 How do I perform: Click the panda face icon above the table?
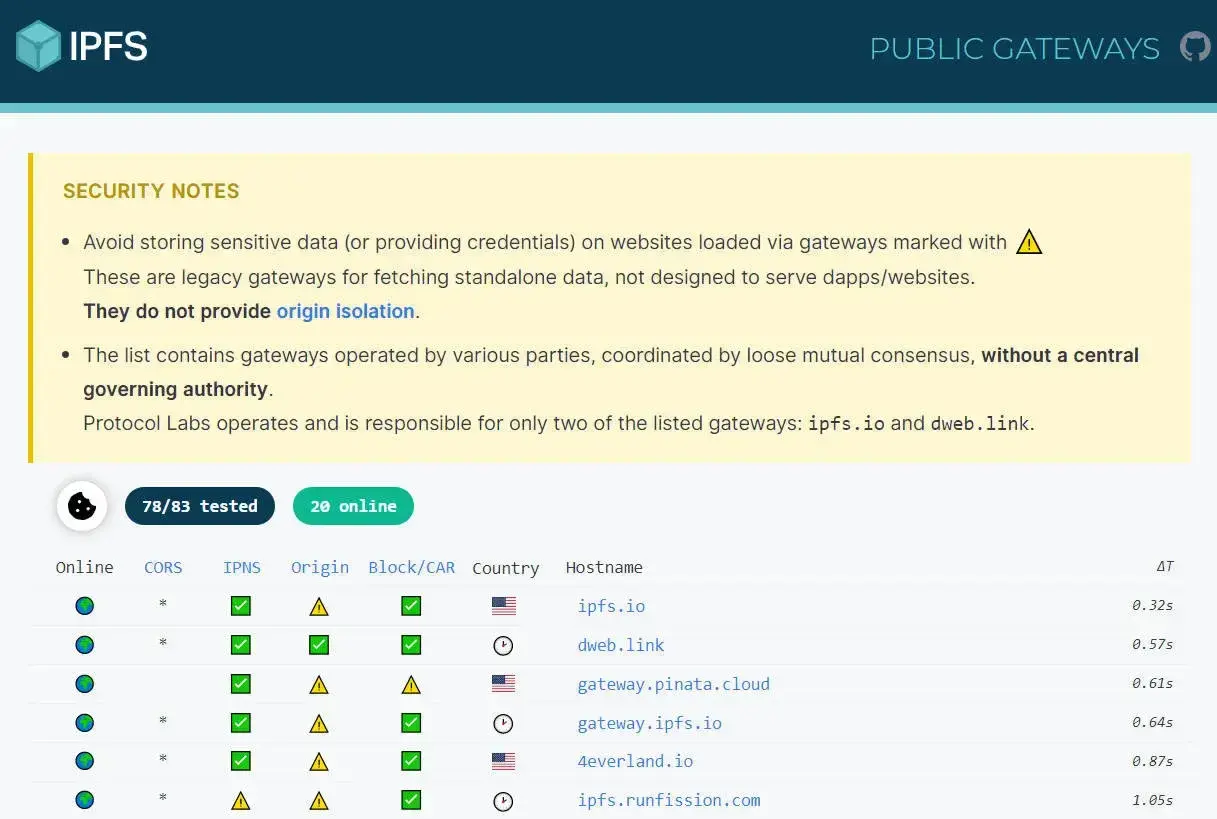click(81, 506)
